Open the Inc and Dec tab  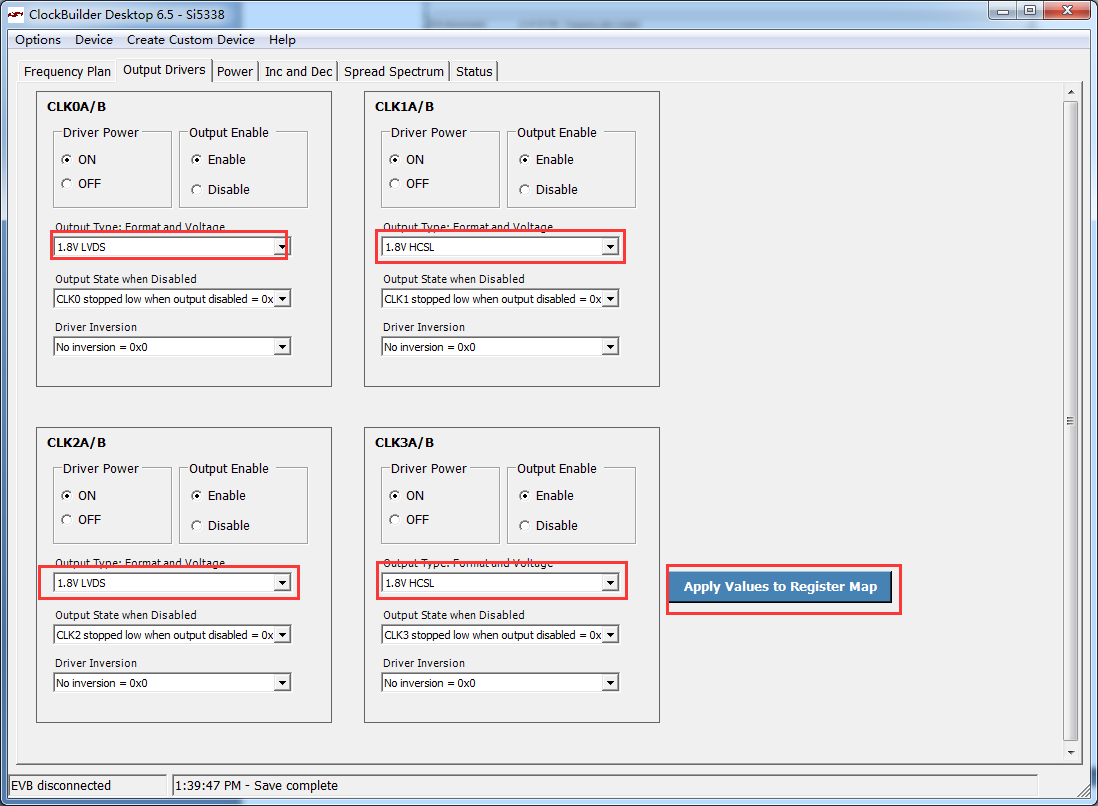tap(298, 71)
